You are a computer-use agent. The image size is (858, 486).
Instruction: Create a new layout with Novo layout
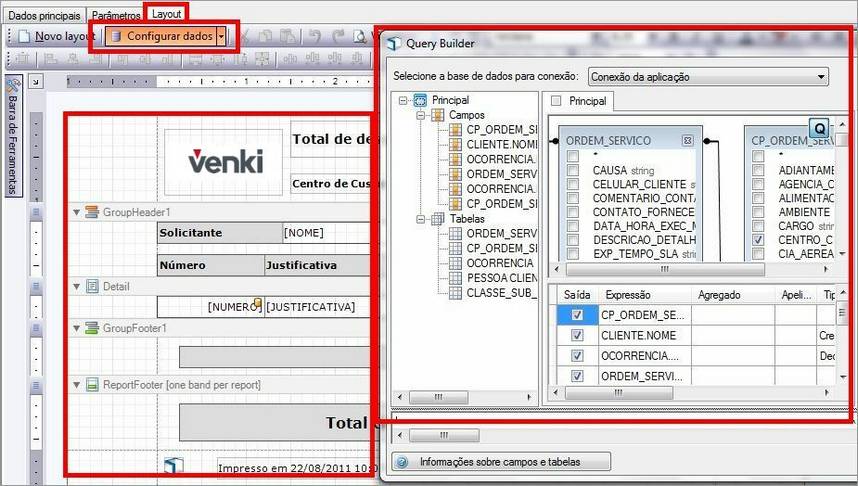(56, 37)
